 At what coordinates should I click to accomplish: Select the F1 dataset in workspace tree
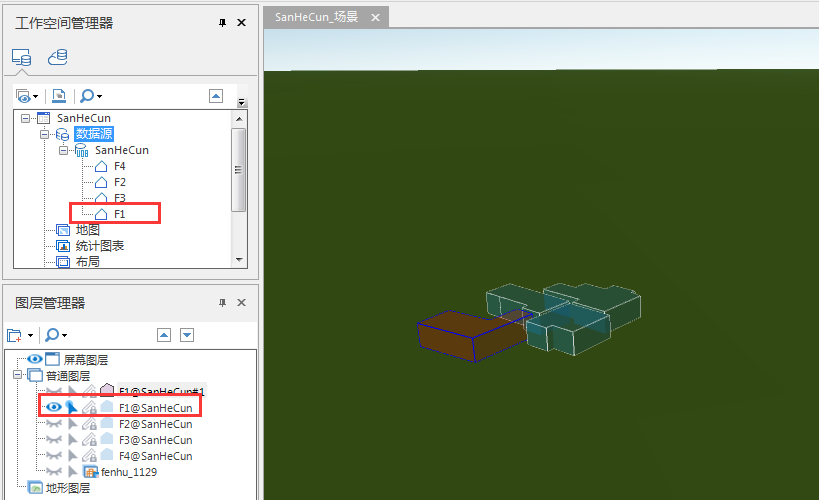click(x=120, y=214)
